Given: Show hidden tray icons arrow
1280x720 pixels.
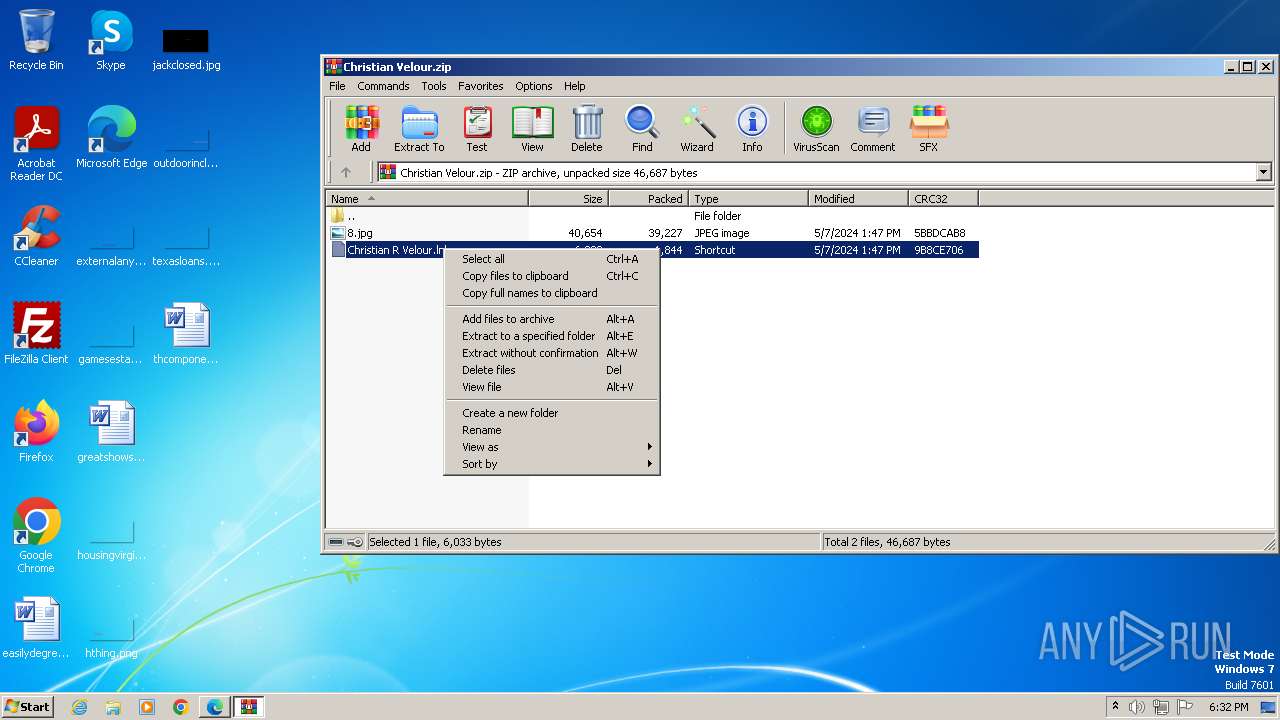Looking at the screenshot, I should 1115,706.
